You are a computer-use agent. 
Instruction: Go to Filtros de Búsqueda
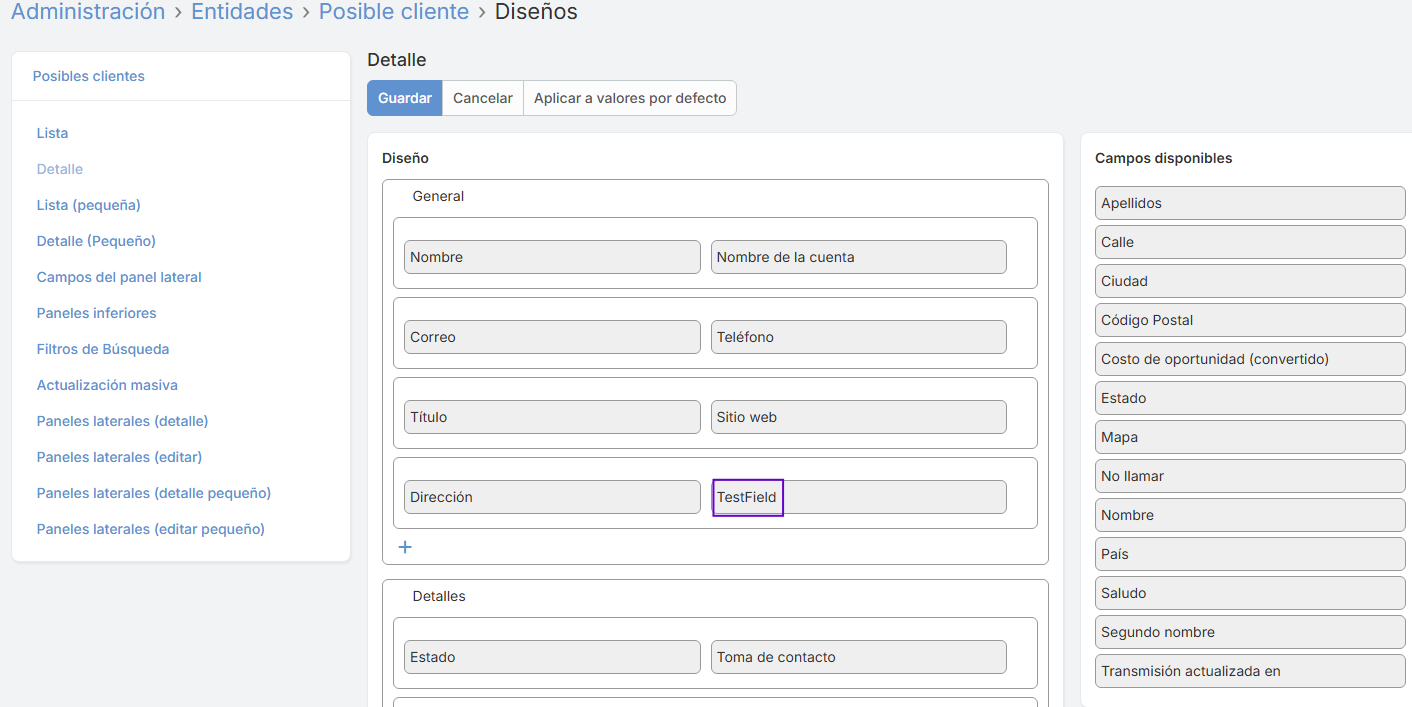[x=103, y=349]
